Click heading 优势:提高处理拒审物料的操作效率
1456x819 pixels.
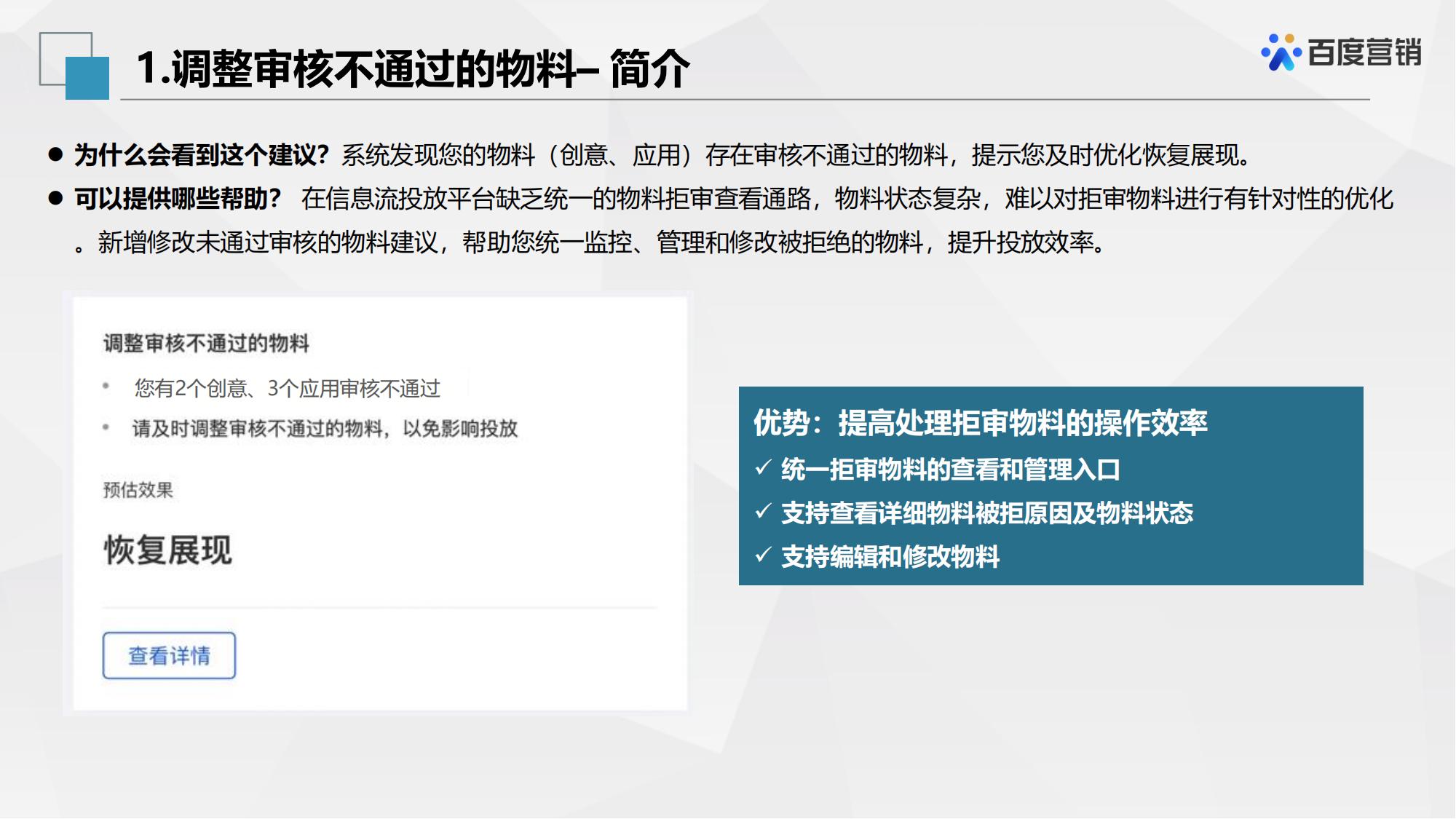point(981,423)
